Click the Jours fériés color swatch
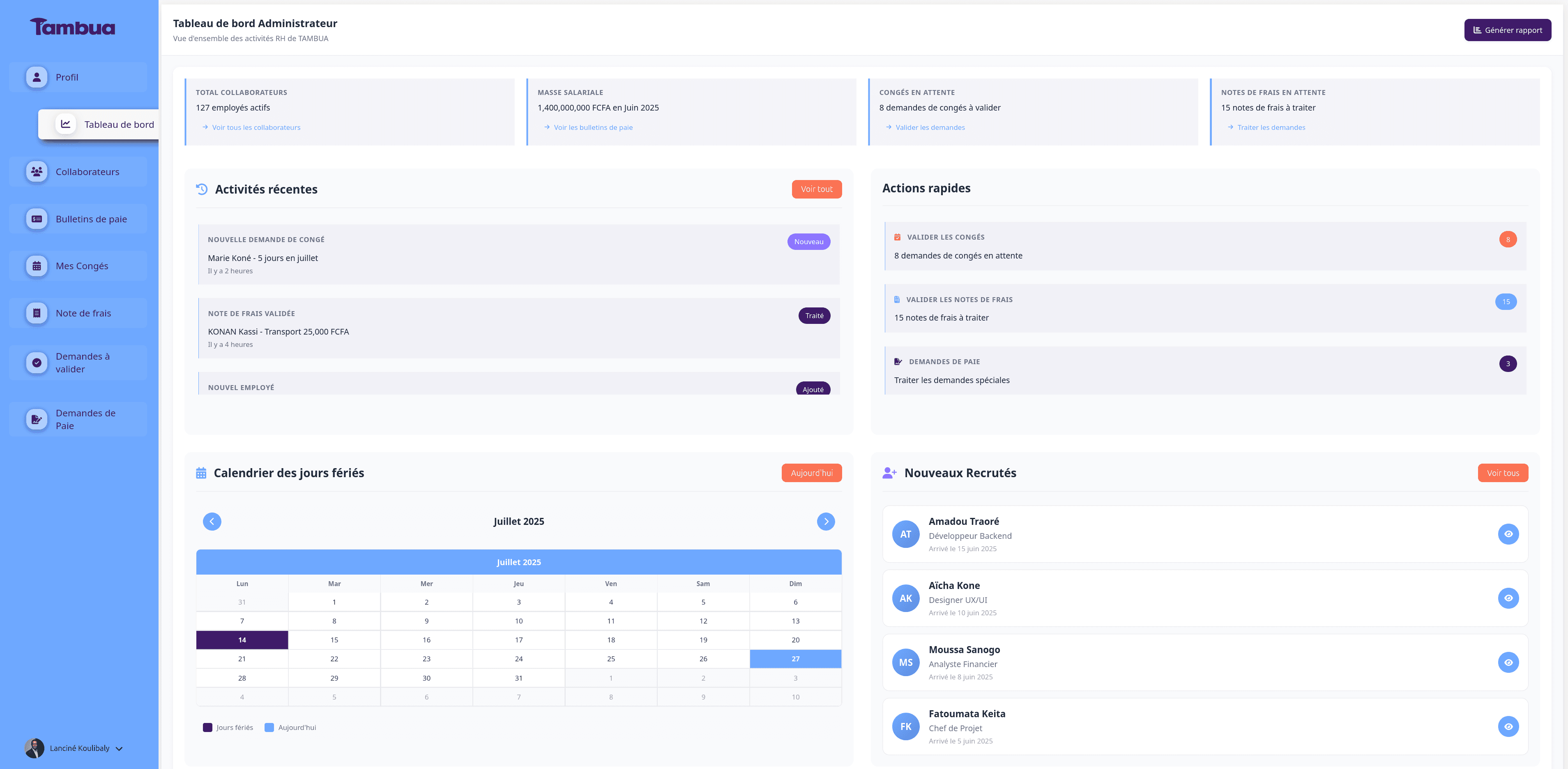The height and width of the screenshot is (769, 1568). pyautogui.click(x=207, y=727)
